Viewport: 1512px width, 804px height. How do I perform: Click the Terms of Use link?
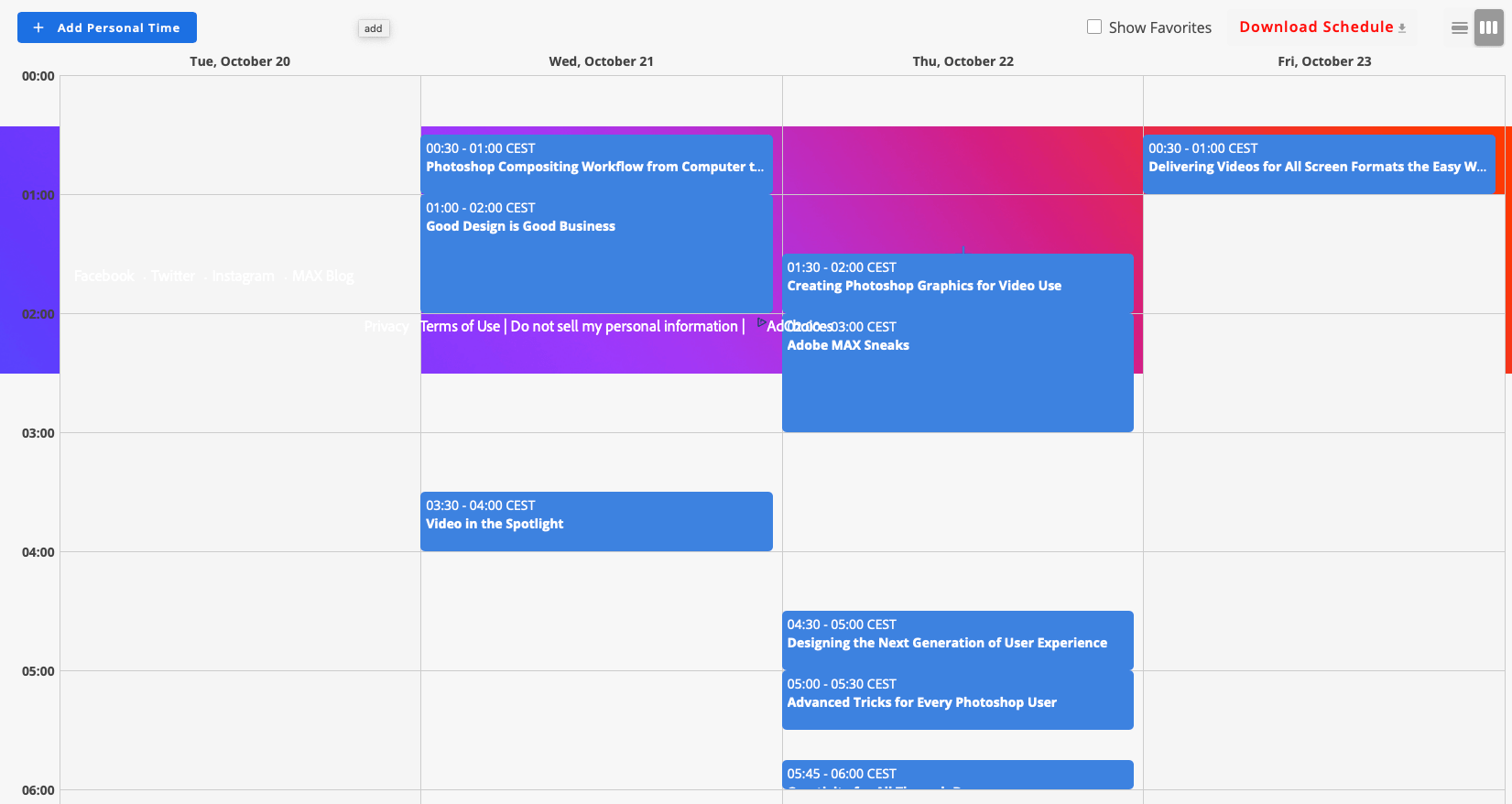tap(460, 326)
